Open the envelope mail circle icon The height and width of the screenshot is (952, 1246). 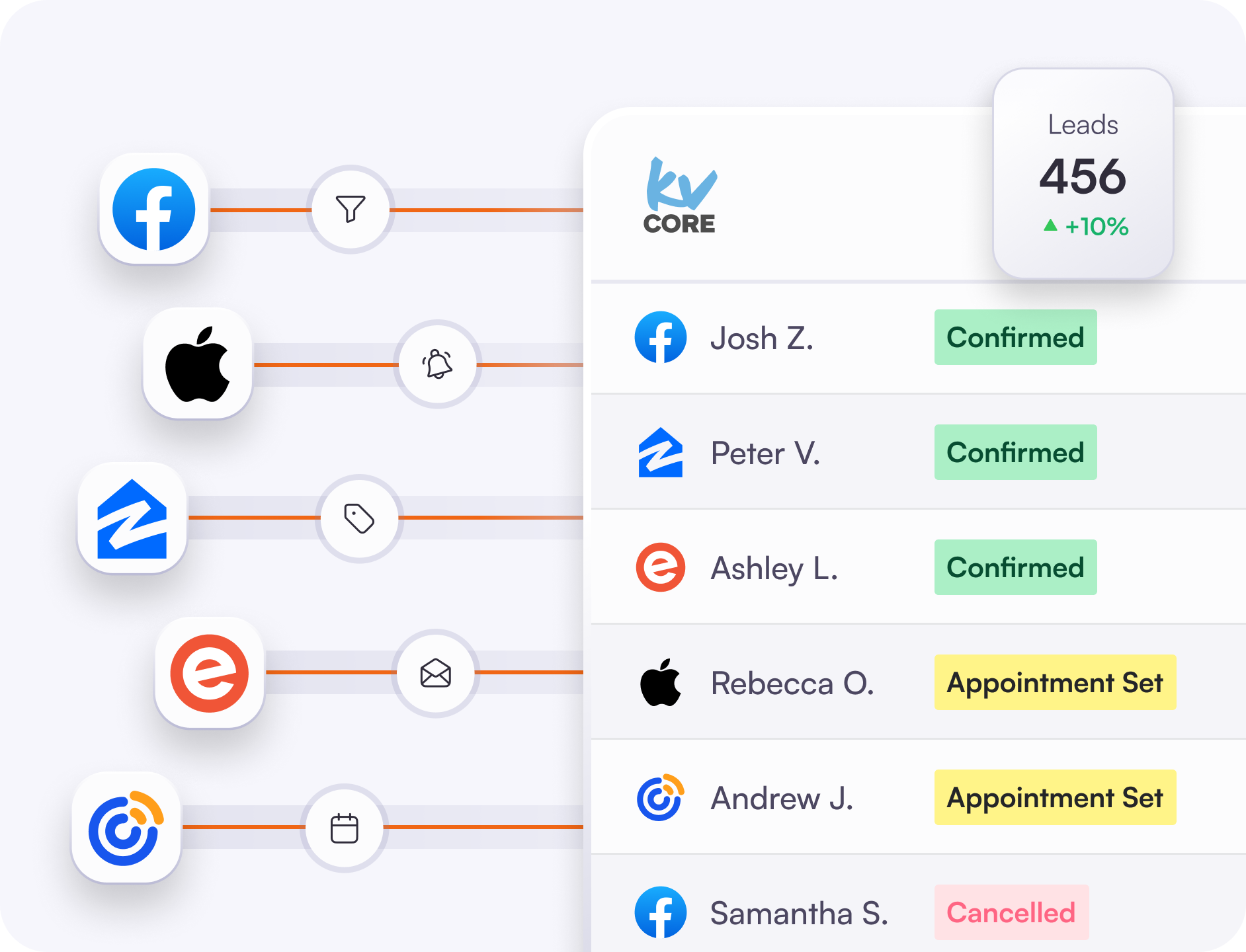tap(435, 673)
